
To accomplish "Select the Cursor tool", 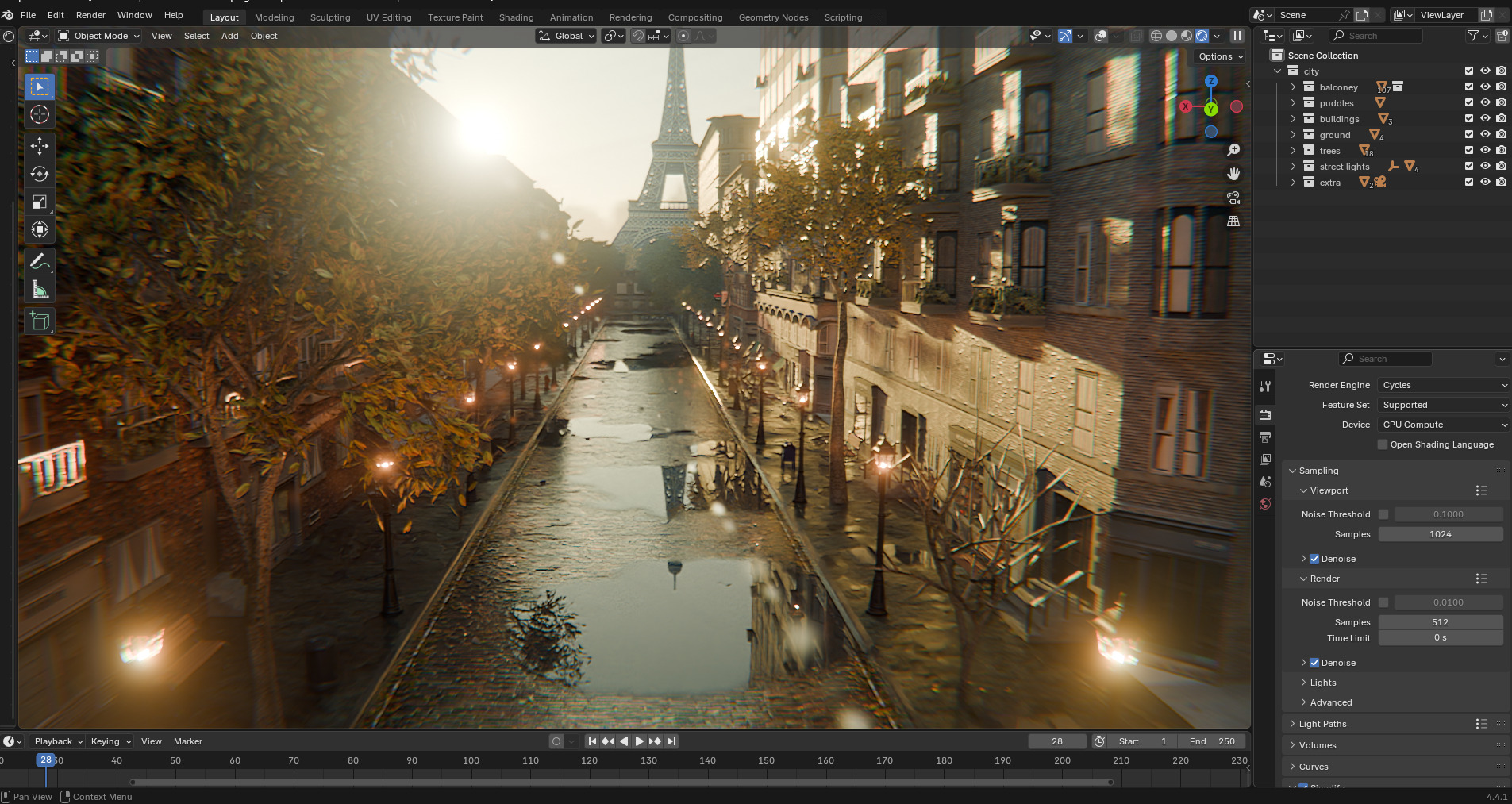I will point(40,114).
